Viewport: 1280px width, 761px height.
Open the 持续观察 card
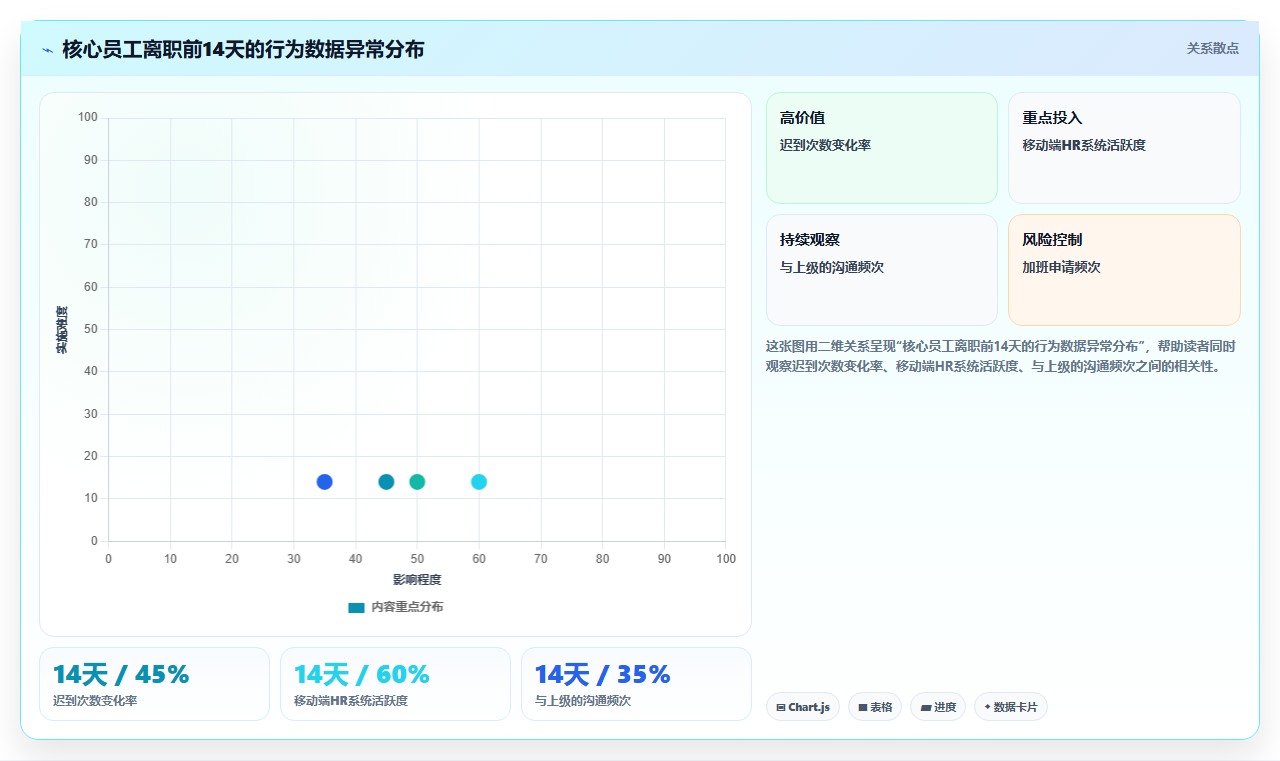[882, 270]
